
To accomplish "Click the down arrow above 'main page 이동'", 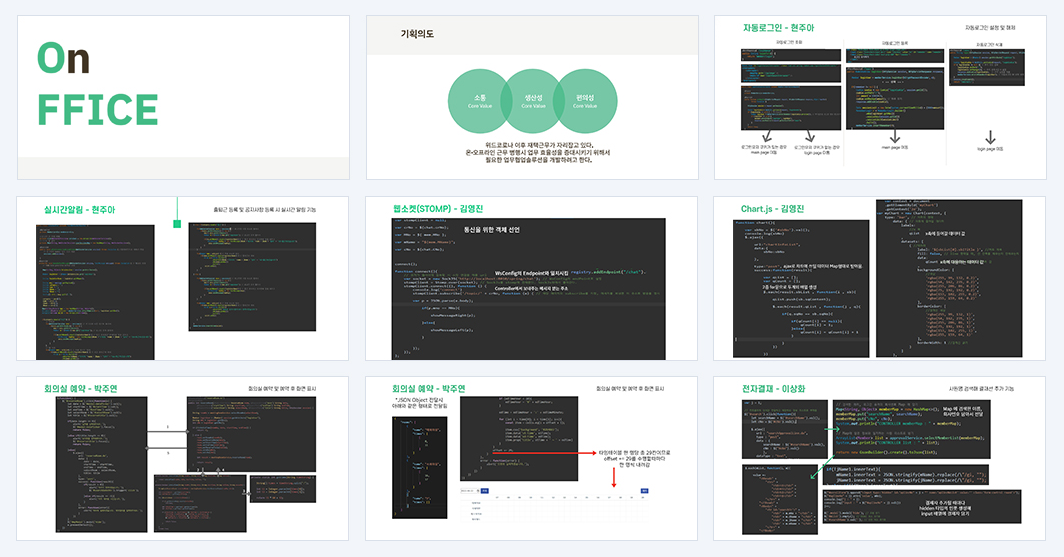I will tap(895, 137).
